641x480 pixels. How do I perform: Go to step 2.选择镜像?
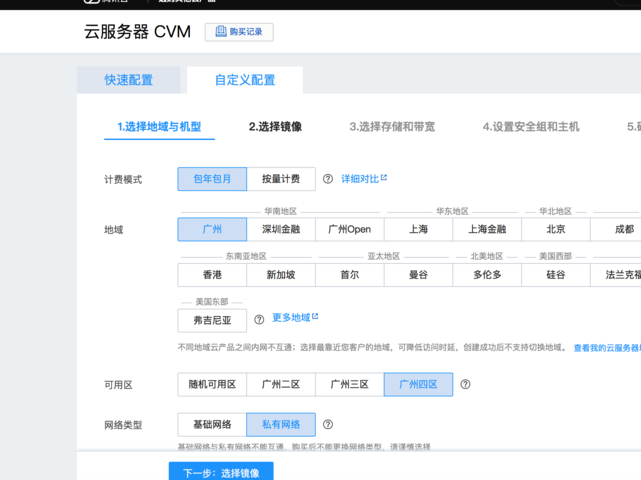pyautogui.click(x=275, y=127)
